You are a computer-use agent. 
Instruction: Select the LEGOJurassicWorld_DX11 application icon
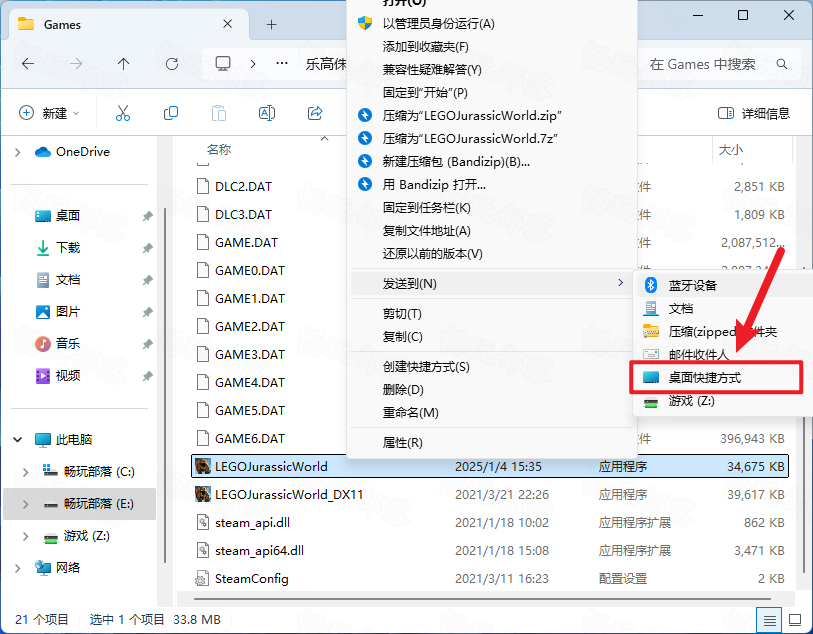pyautogui.click(x=202, y=494)
